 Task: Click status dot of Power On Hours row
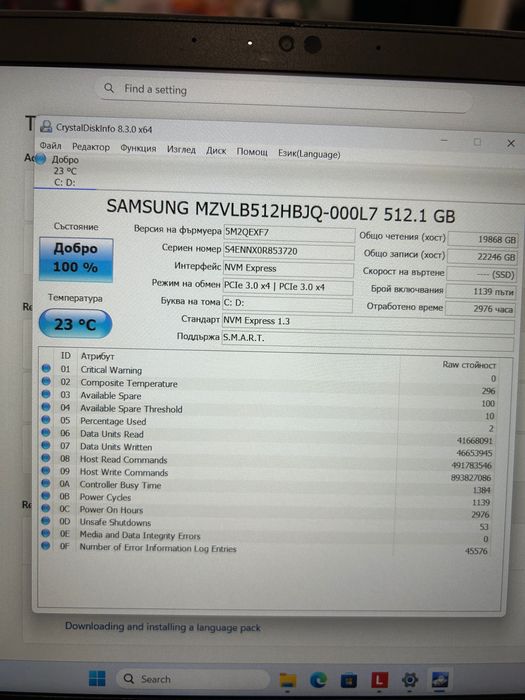tap(46, 508)
